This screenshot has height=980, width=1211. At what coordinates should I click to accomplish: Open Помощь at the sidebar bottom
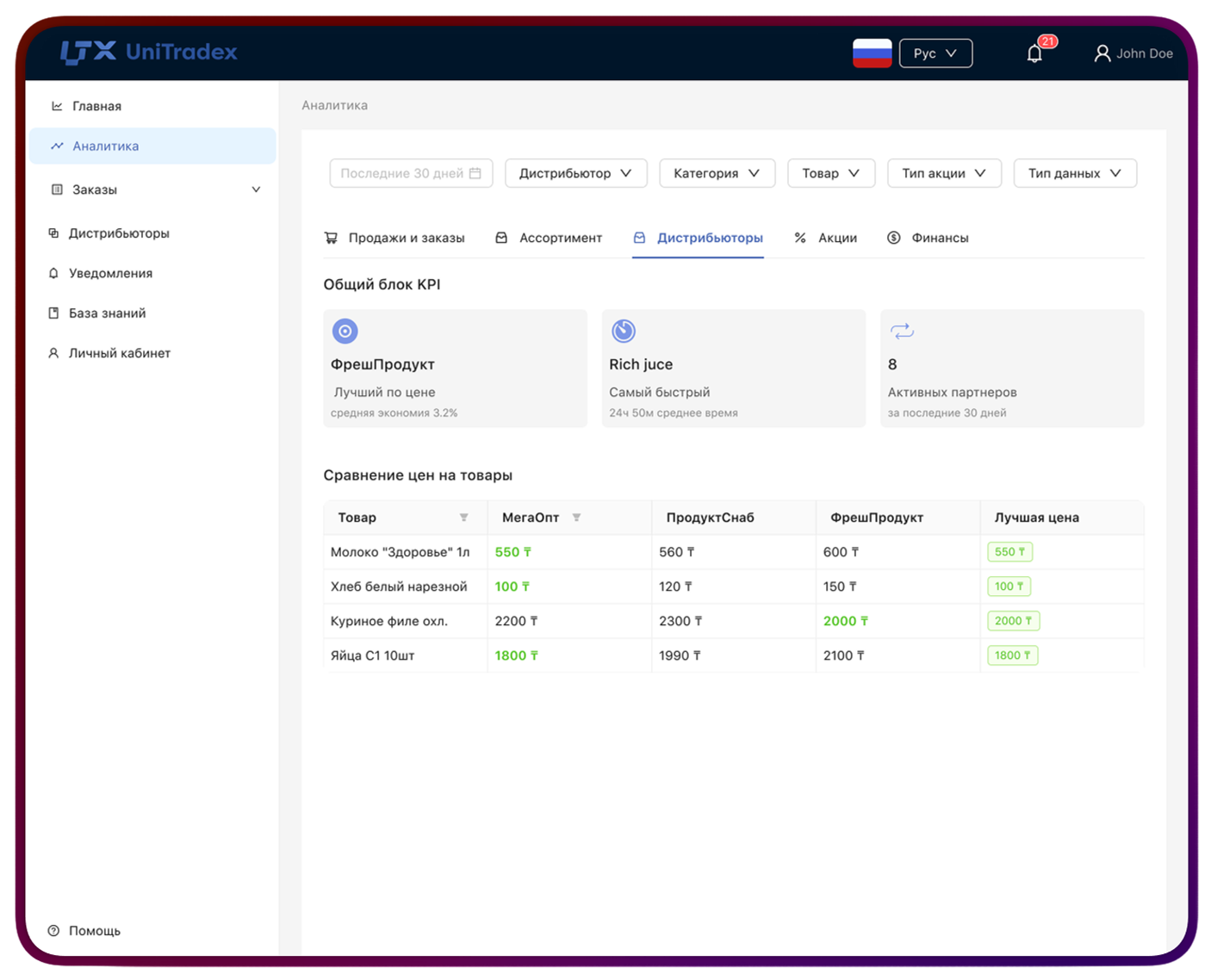(x=94, y=931)
